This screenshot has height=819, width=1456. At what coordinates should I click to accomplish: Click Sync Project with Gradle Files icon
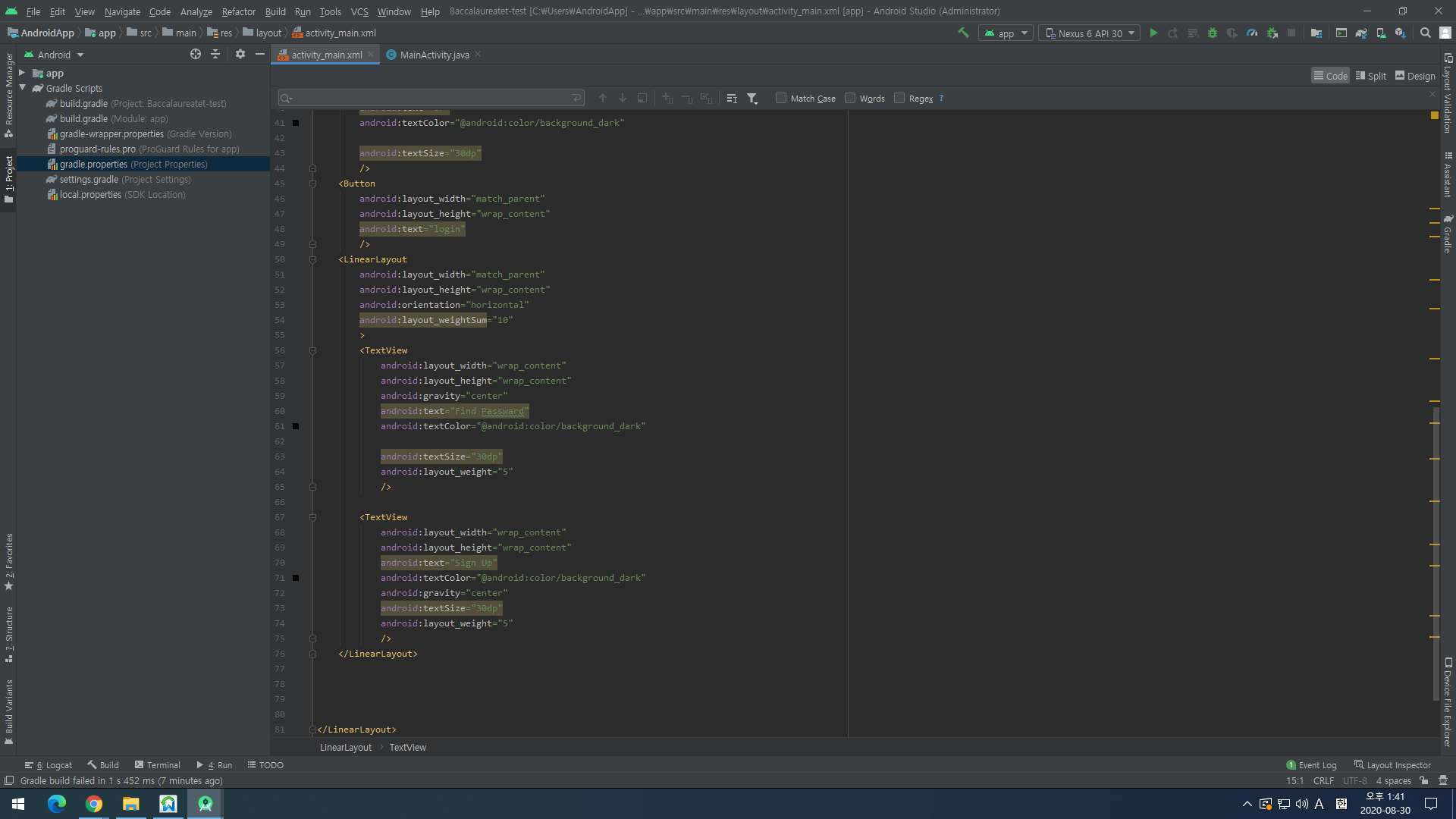point(1361,33)
